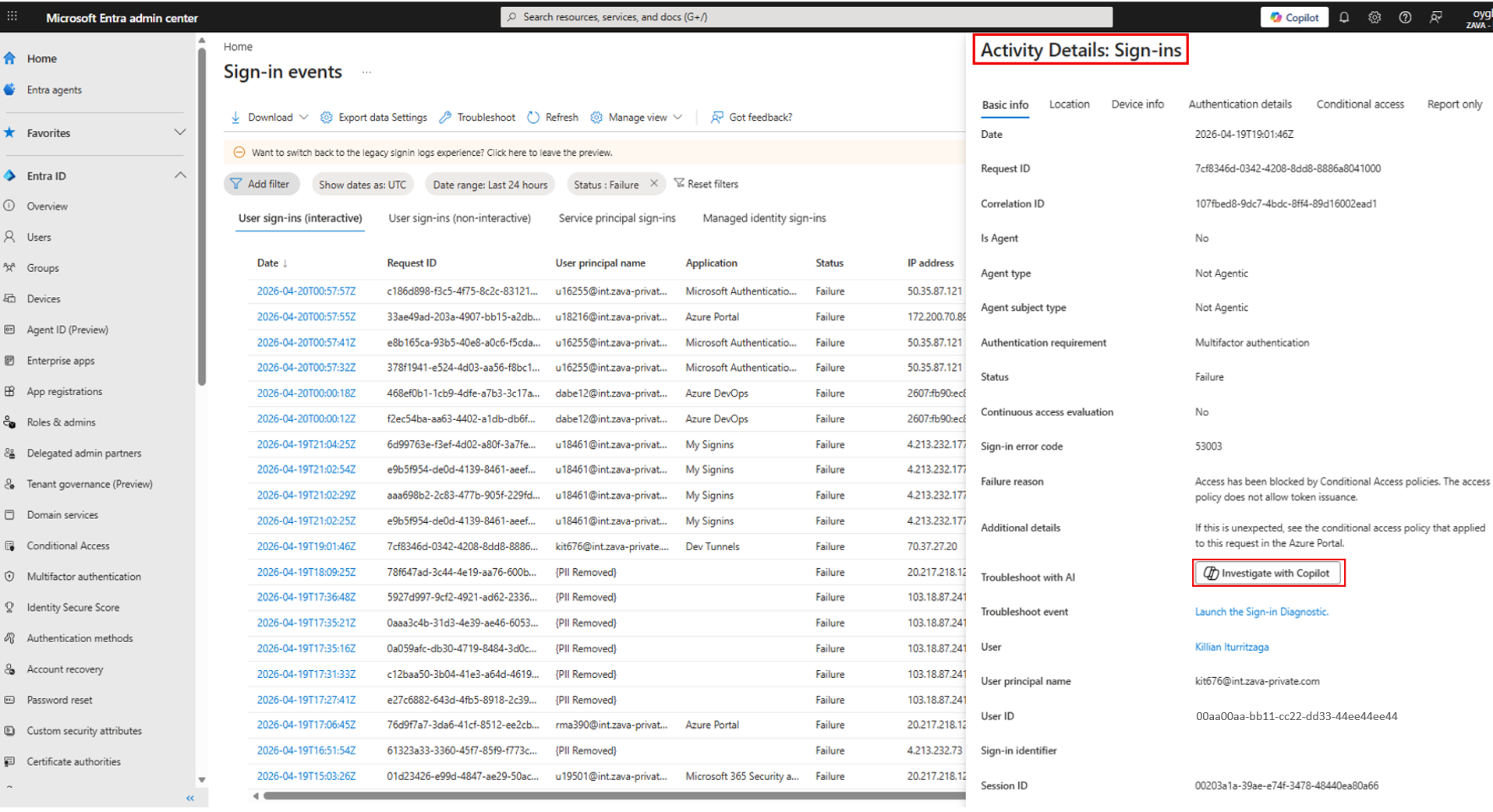This screenshot has width=1493, height=812.
Task: Open the help question mark icon
Action: tap(1405, 17)
